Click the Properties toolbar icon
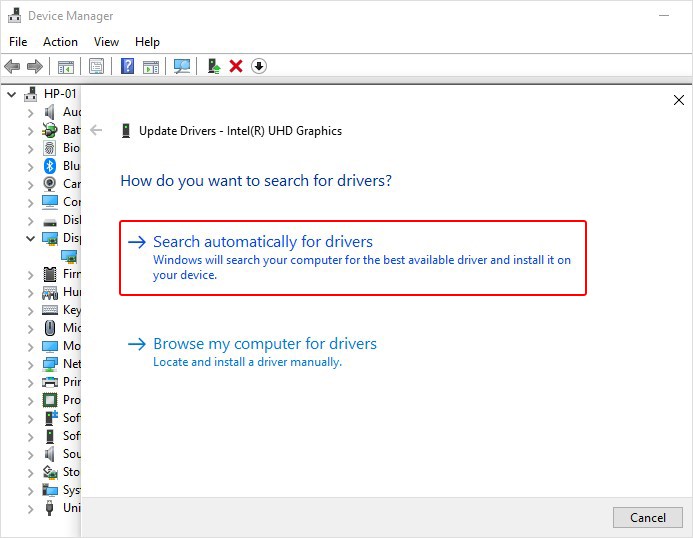This screenshot has height=538, width=693. pos(96,66)
